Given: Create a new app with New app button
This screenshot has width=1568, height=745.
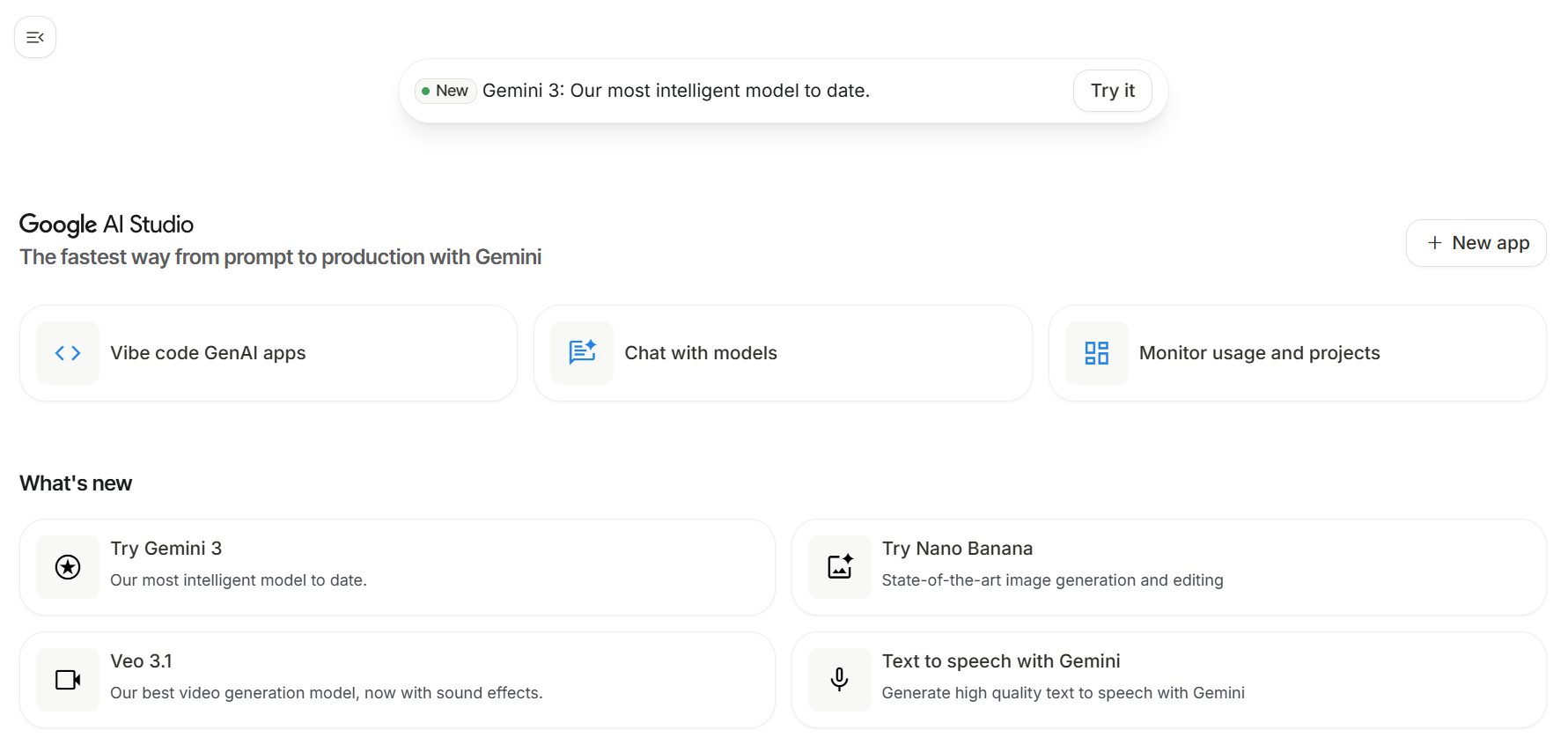Looking at the screenshot, I should [x=1476, y=243].
